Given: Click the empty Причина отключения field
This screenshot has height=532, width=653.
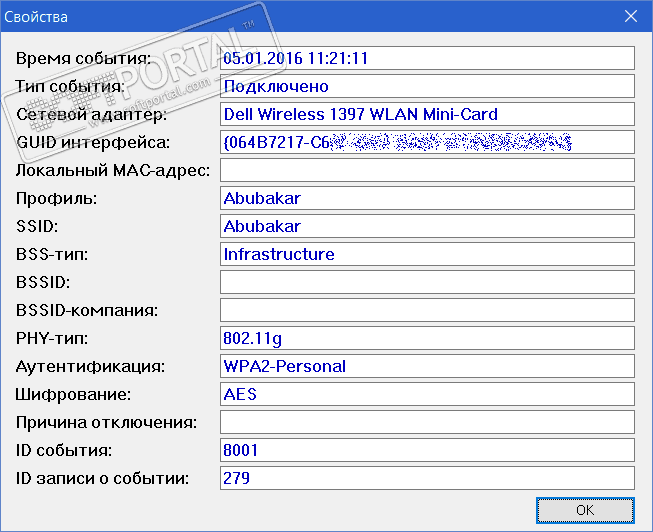Looking at the screenshot, I should (x=427, y=422).
